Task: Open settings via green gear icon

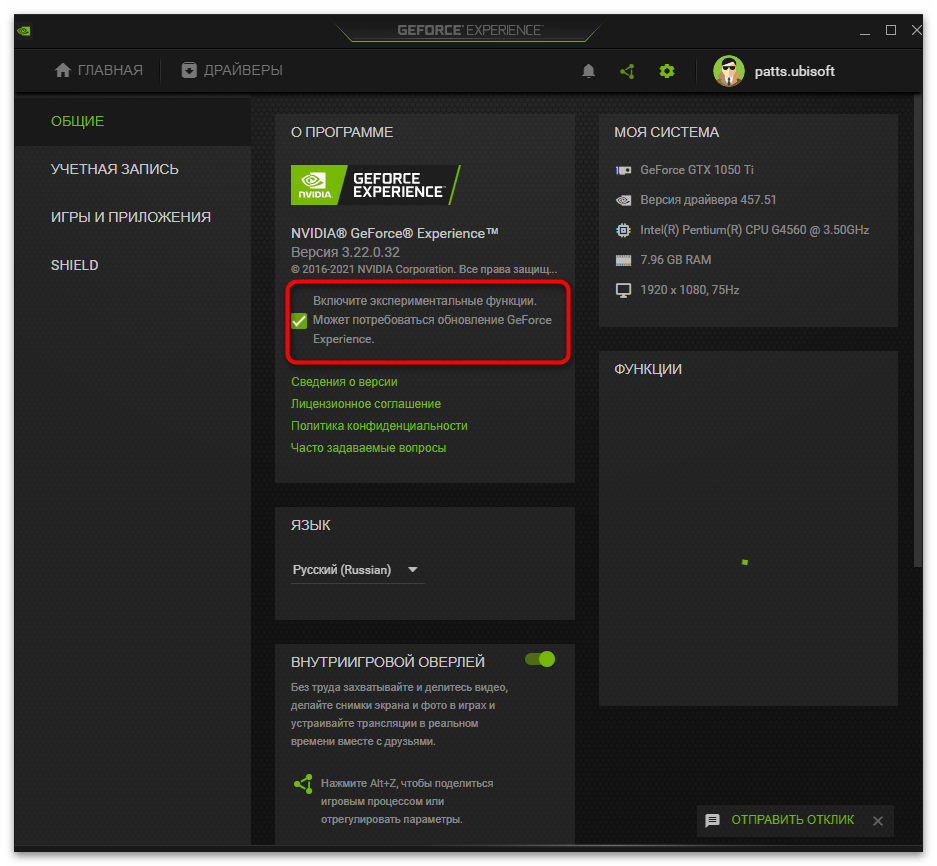Action: pyautogui.click(x=667, y=71)
